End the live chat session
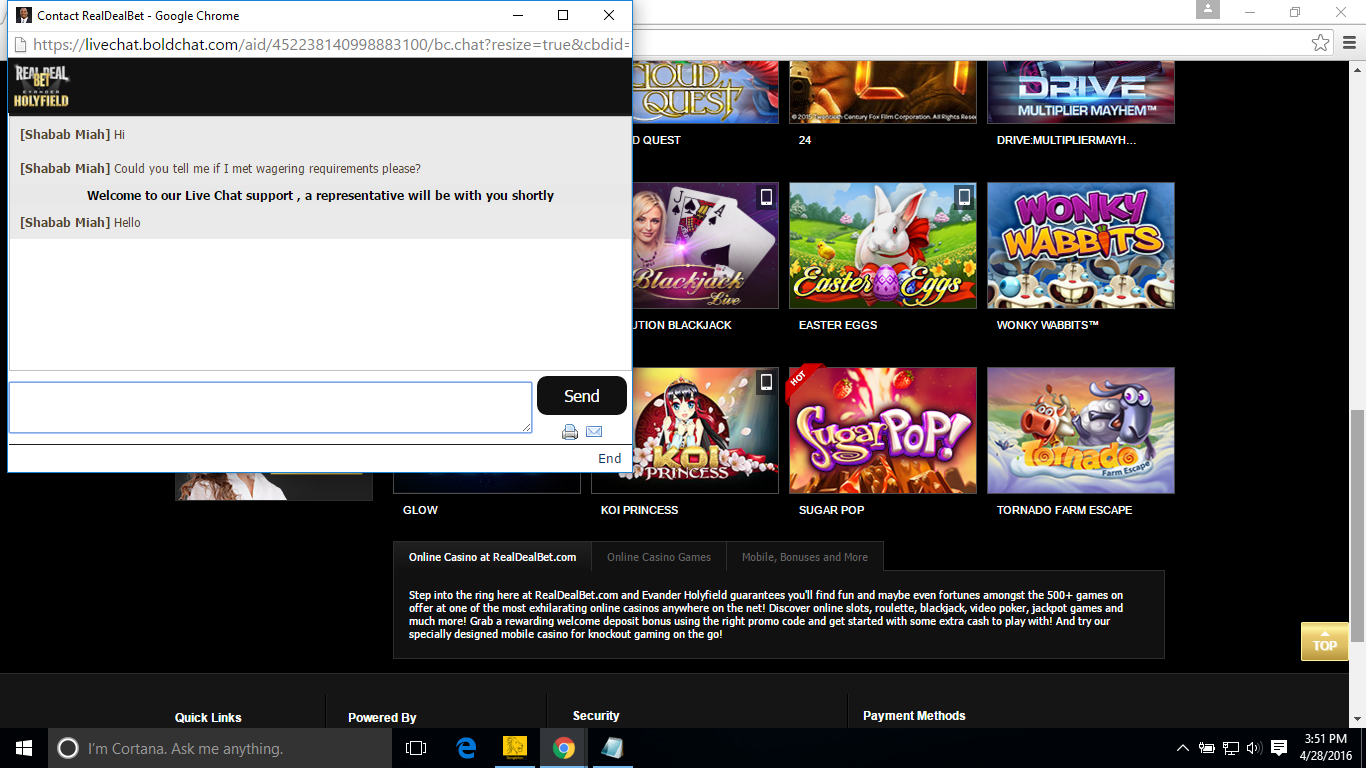This screenshot has height=768, width=1366. point(610,458)
